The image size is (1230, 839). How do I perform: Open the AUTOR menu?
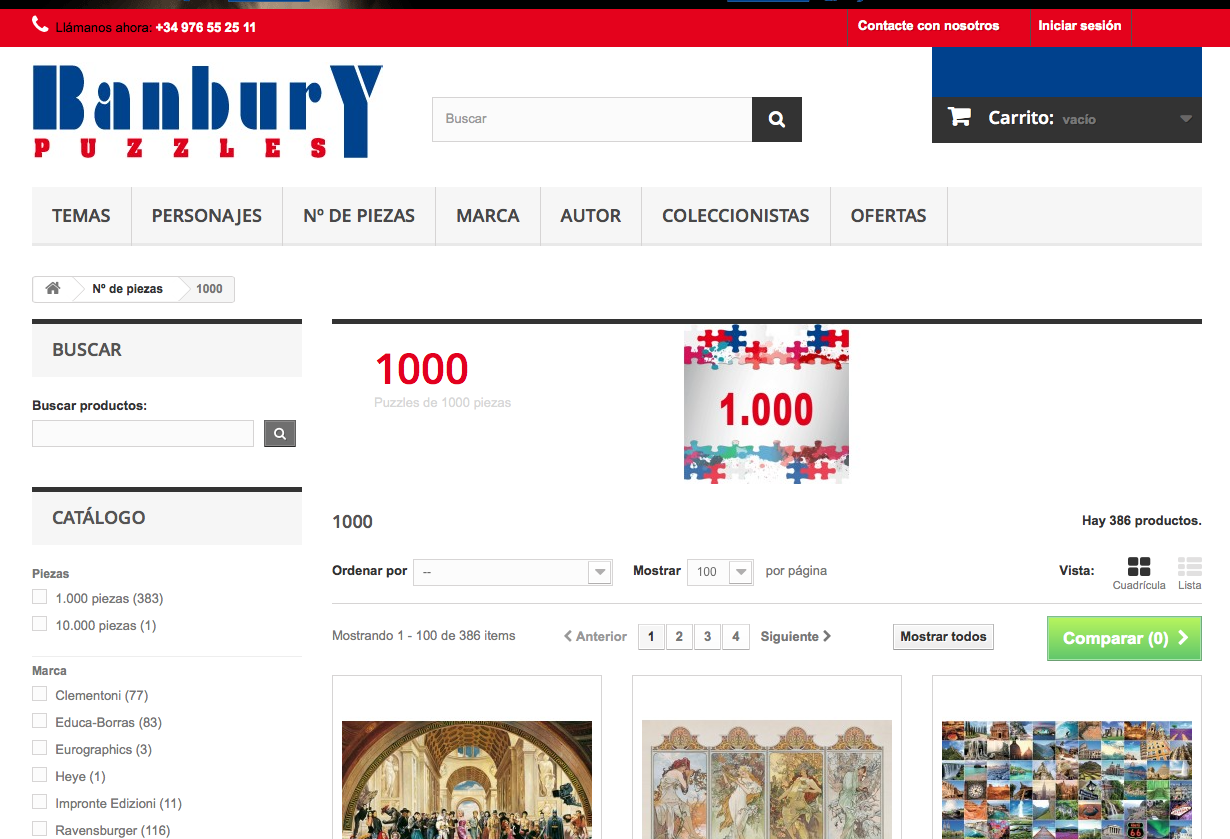591,215
